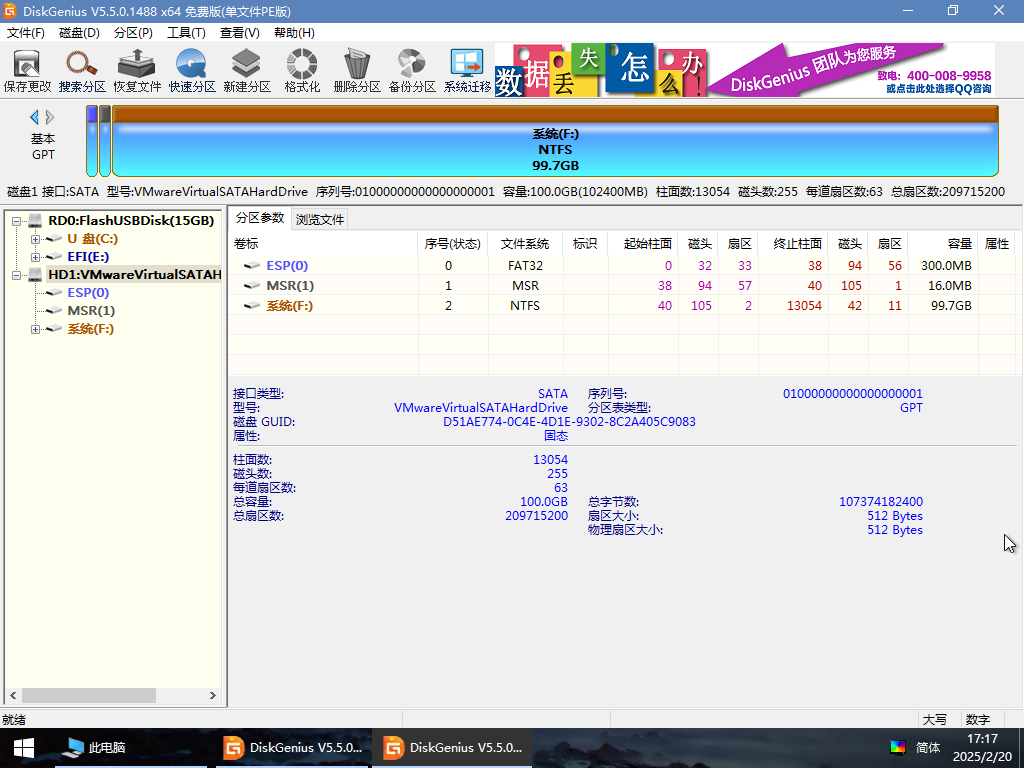Image resolution: width=1024 pixels, height=768 pixels.
Task: Open the 搜索分区 (Search partitions) tool
Action: [x=82, y=71]
